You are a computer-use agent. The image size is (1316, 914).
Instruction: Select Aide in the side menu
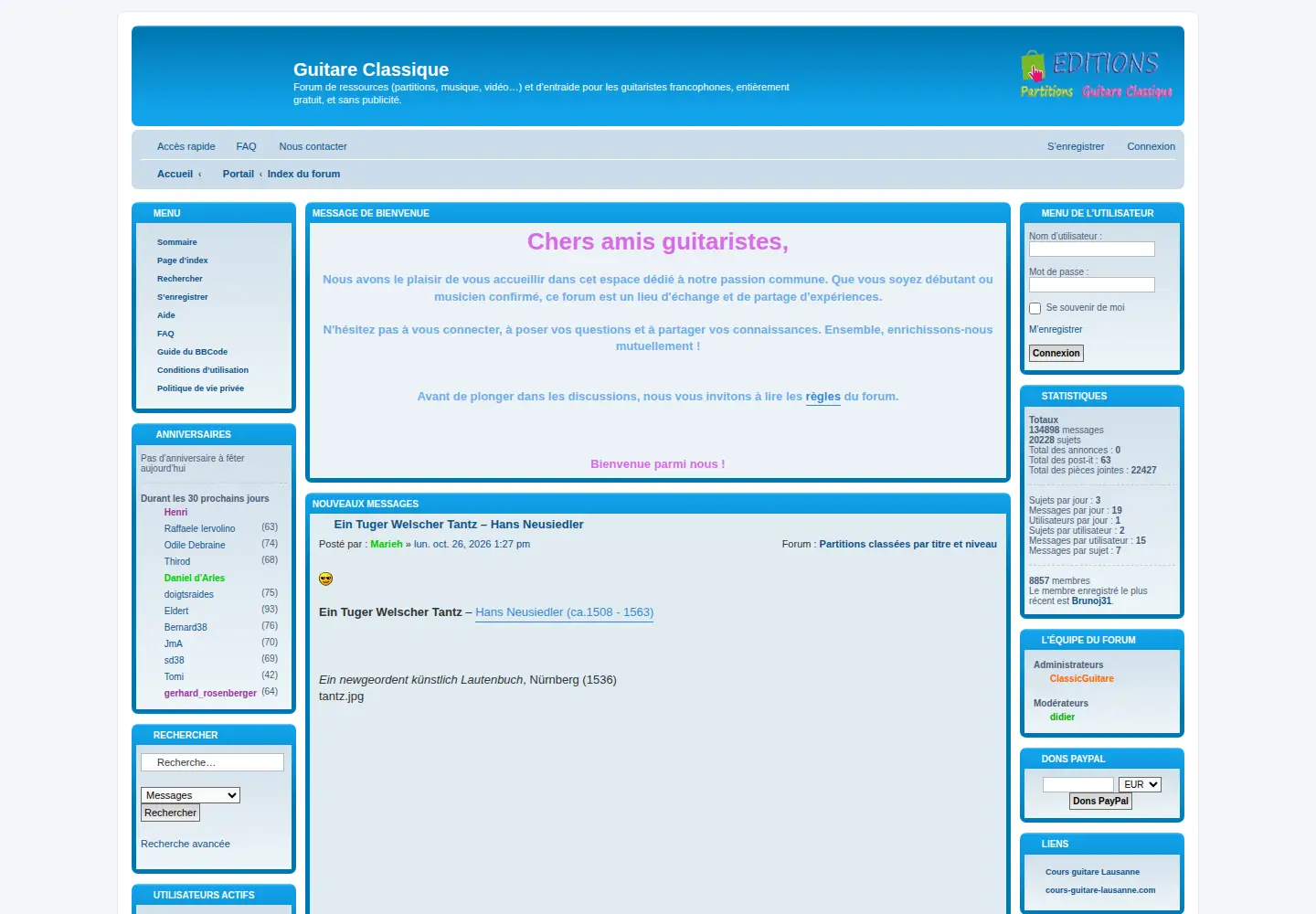point(166,315)
